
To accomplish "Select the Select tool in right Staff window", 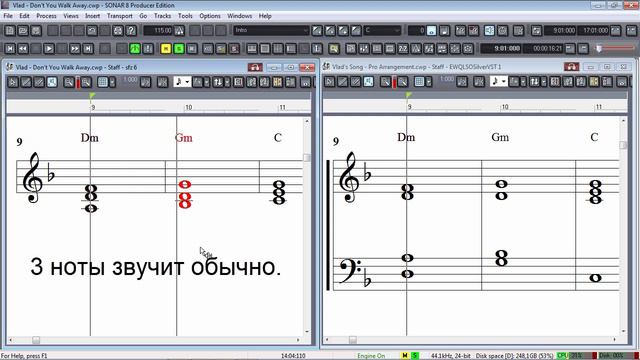I will point(329,82).
